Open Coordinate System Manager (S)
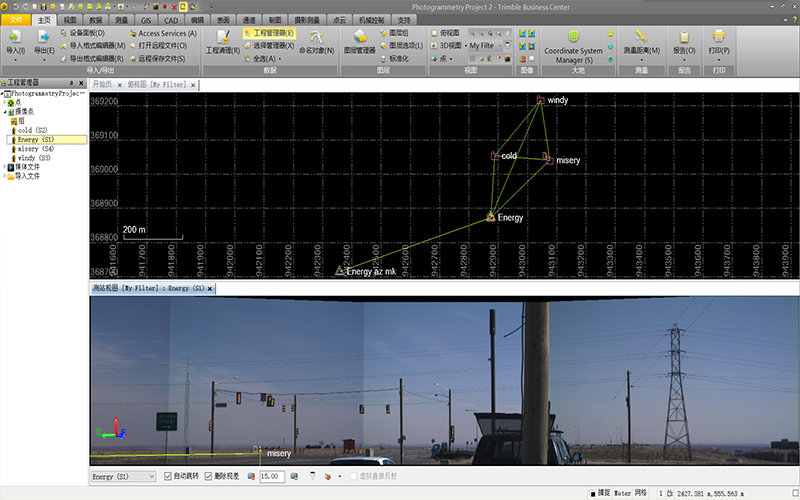 click(x=573, y=47)
